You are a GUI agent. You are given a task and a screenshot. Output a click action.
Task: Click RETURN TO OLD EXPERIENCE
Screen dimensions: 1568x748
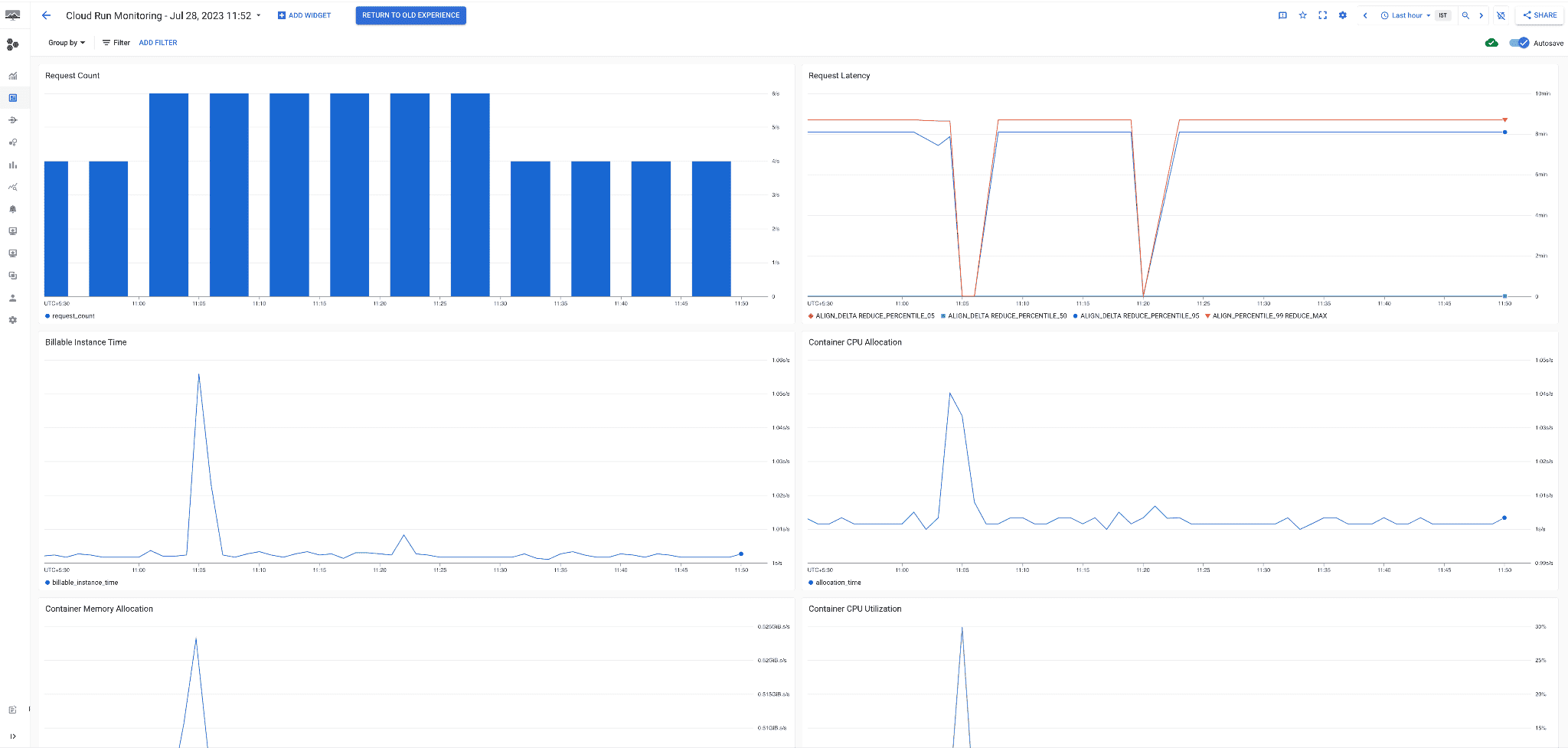(x=410, y=15)
